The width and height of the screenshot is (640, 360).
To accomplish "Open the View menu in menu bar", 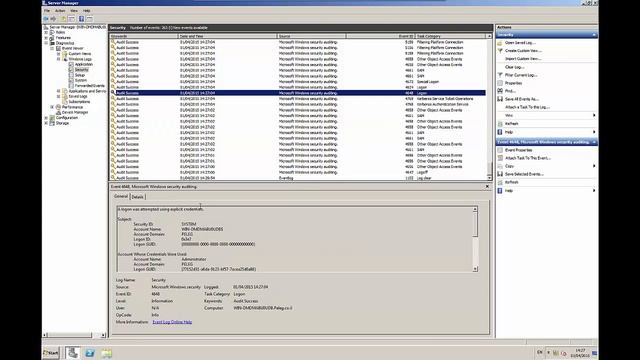I will (74, 11).
